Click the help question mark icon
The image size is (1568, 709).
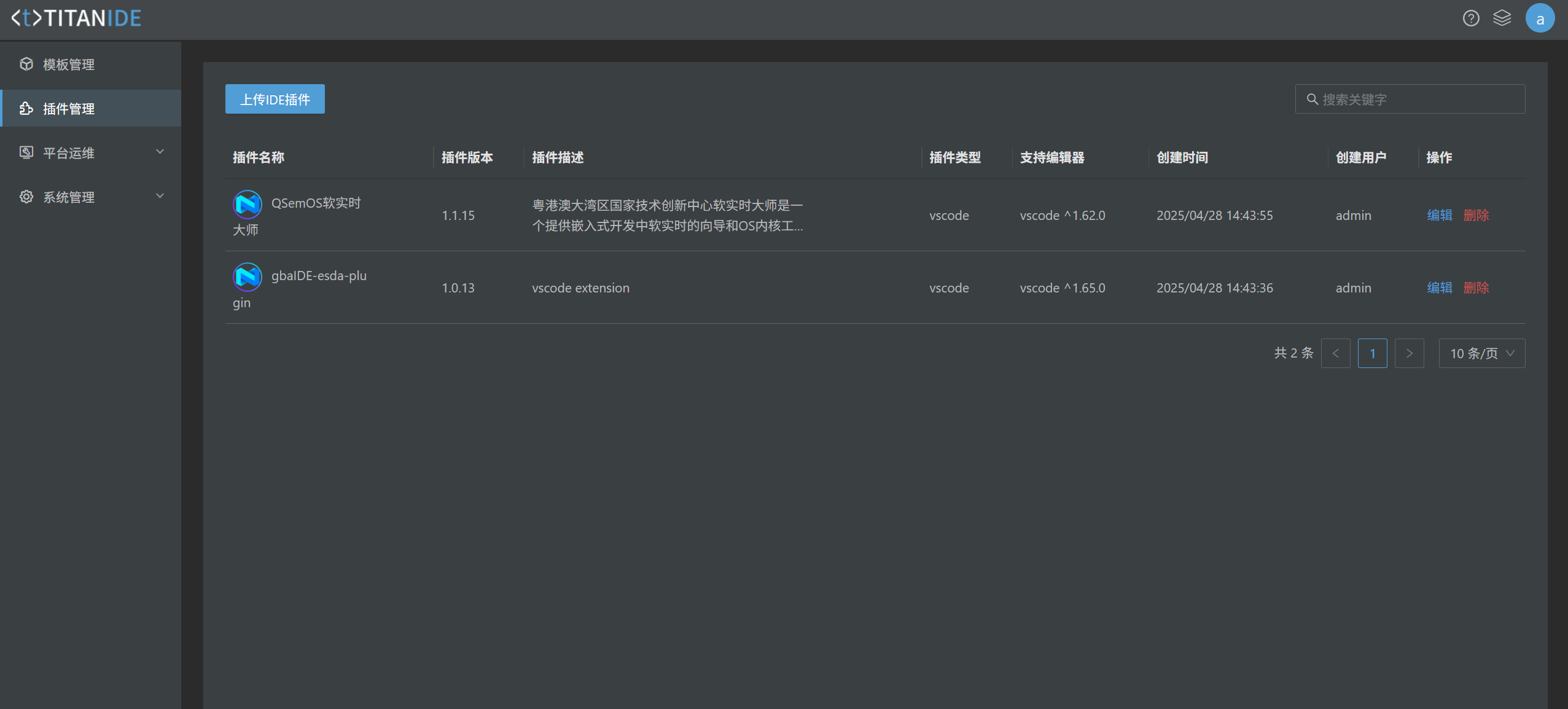coord(1470,18)
